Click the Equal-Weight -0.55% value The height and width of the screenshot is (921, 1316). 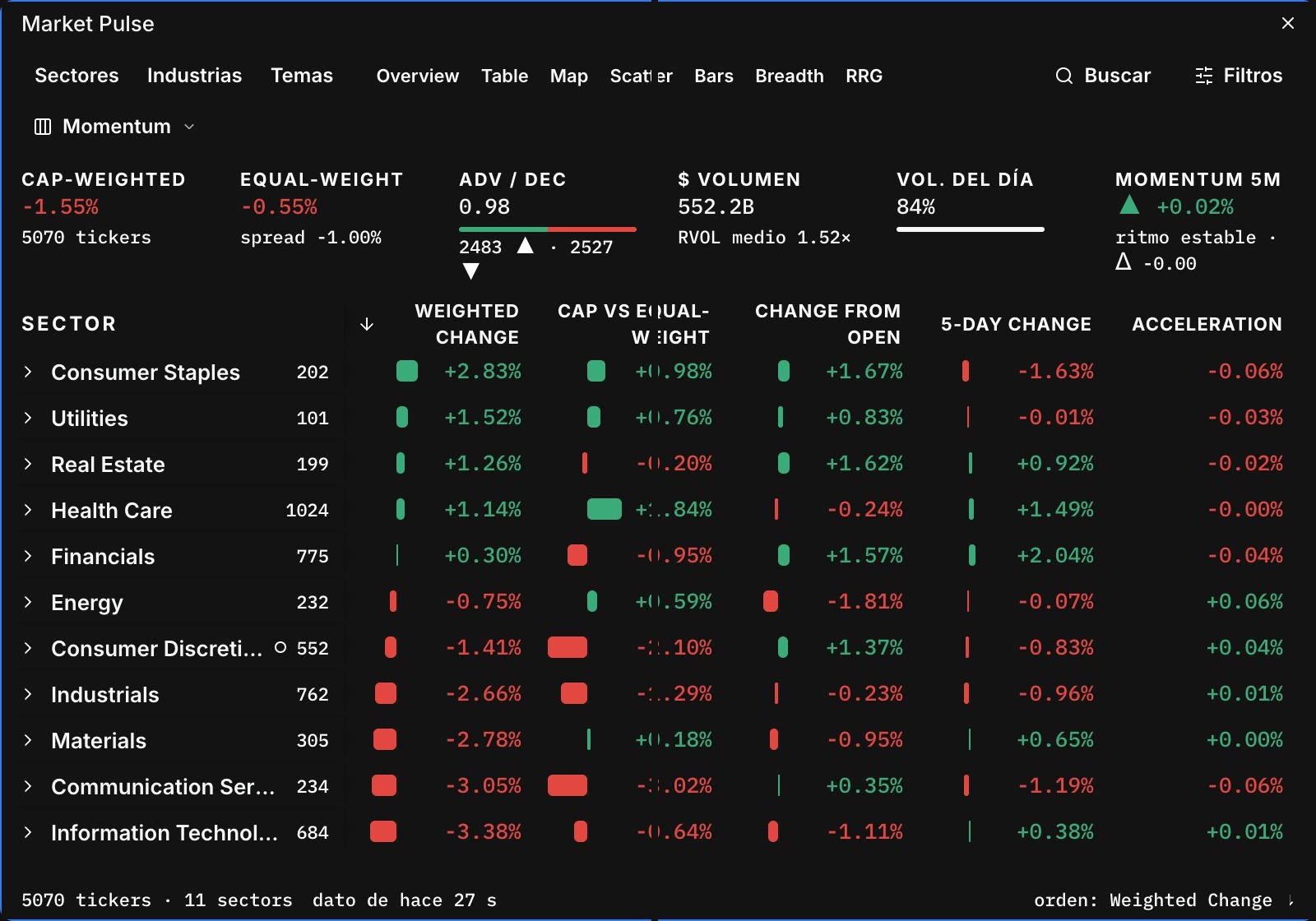tap(279, 207)
